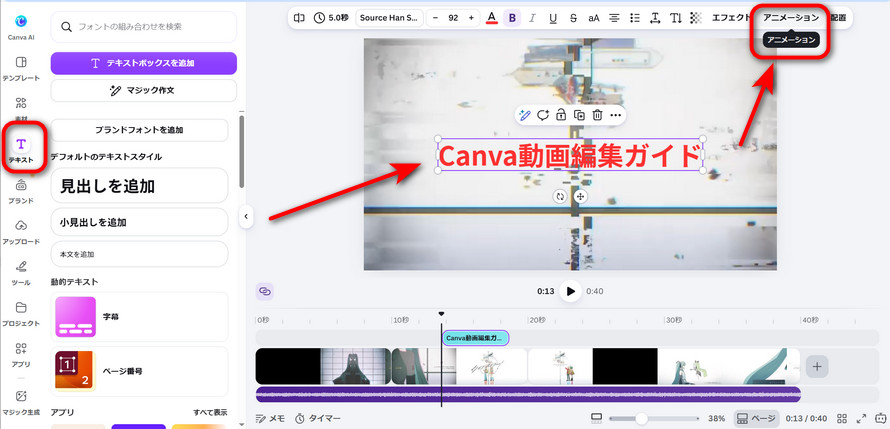
Task: Open the red text color picker
Action: [492, 18]
